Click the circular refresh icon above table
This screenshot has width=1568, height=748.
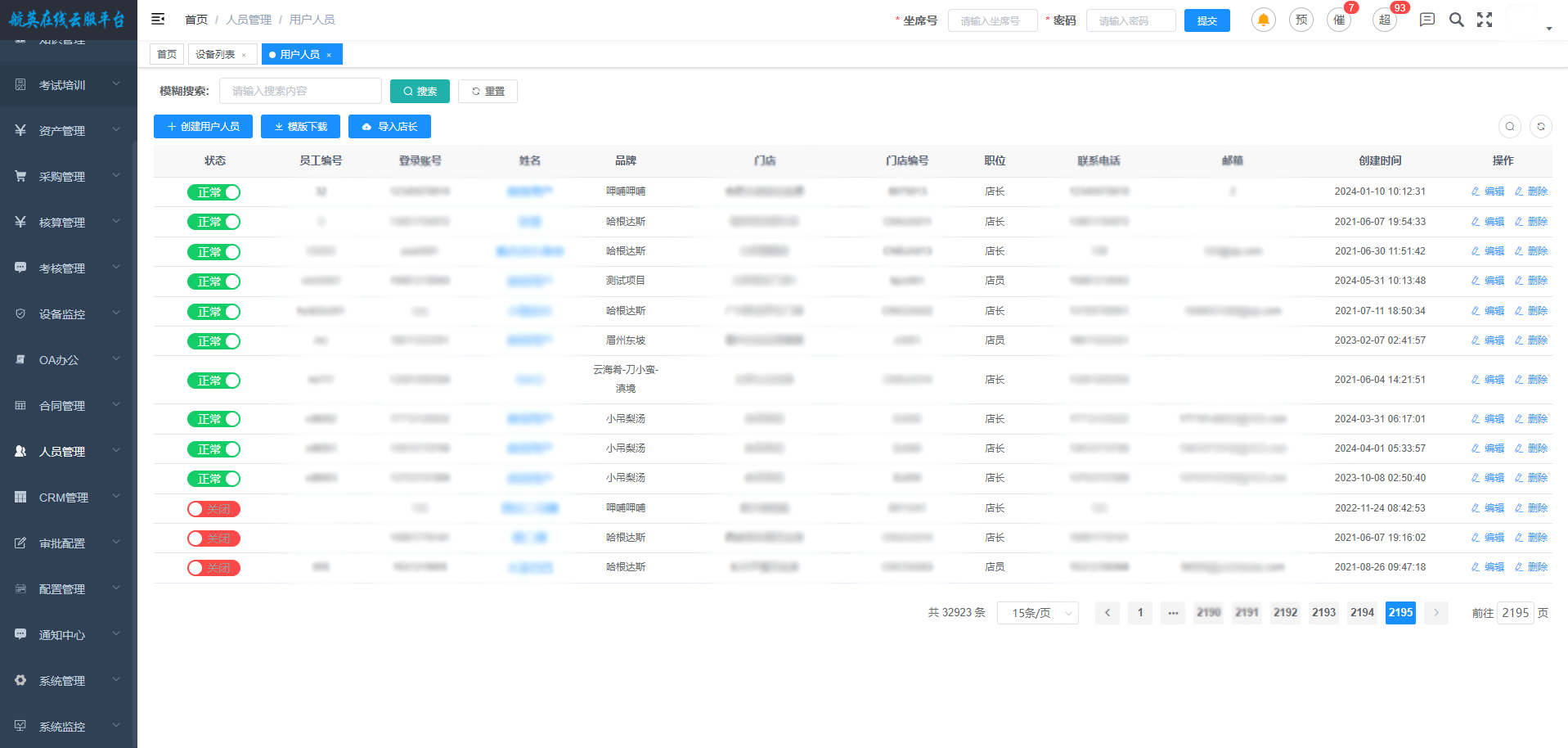[x=1540, y=126]
